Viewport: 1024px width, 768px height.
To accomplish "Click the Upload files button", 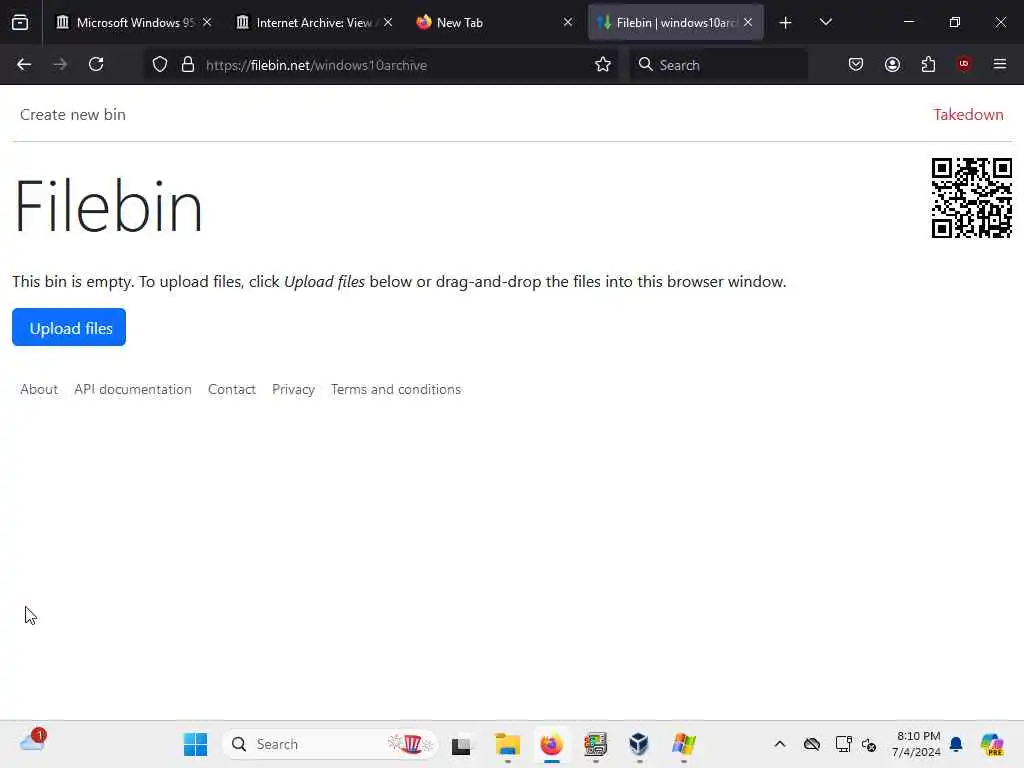I will tap(69, 327).
